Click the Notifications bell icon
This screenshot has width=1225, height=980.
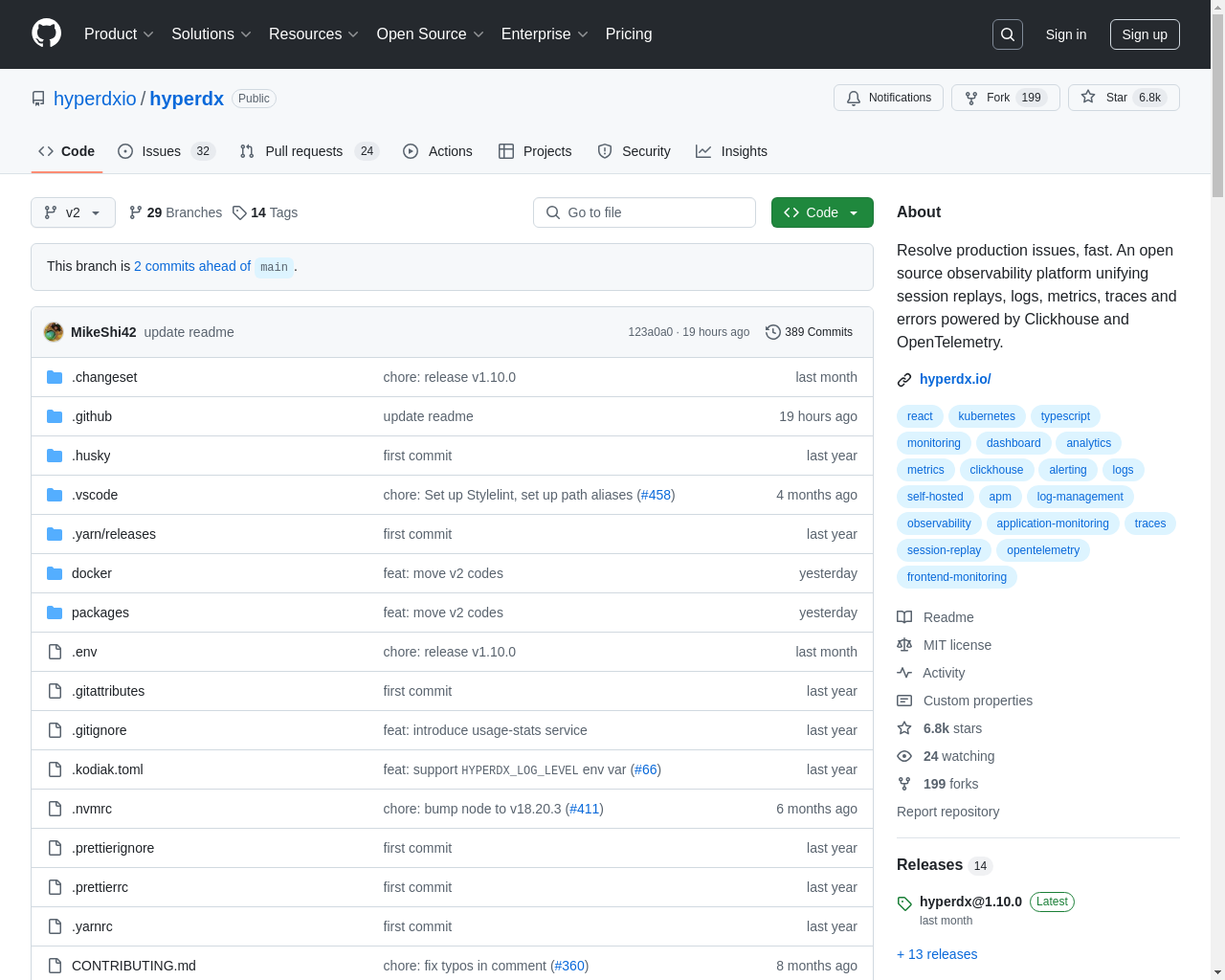coord(854,98)
